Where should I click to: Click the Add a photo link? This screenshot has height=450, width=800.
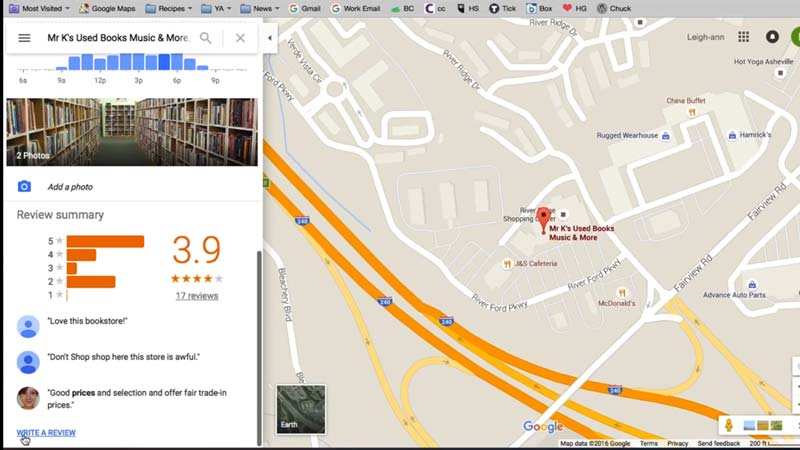point(70,187)
